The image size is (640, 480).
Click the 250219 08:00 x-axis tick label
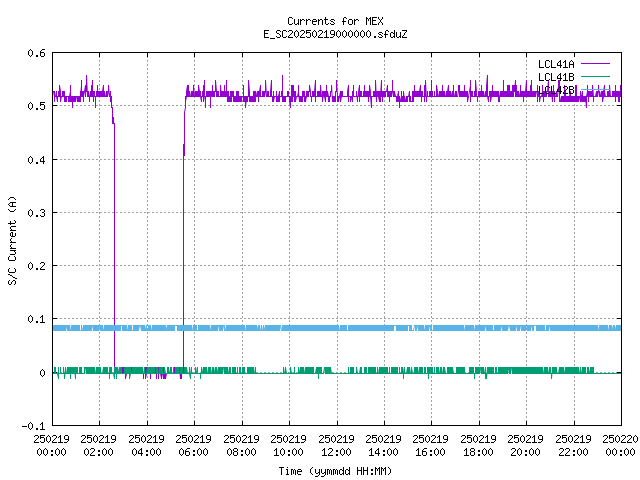241,446
